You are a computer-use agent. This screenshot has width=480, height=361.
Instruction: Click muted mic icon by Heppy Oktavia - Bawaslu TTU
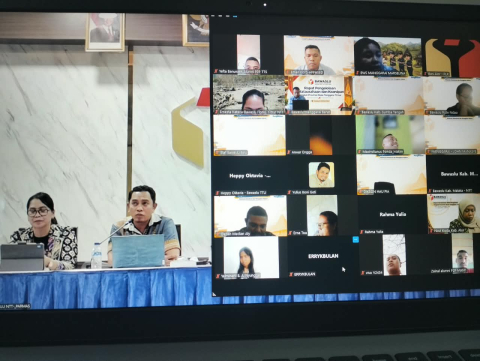218,193
